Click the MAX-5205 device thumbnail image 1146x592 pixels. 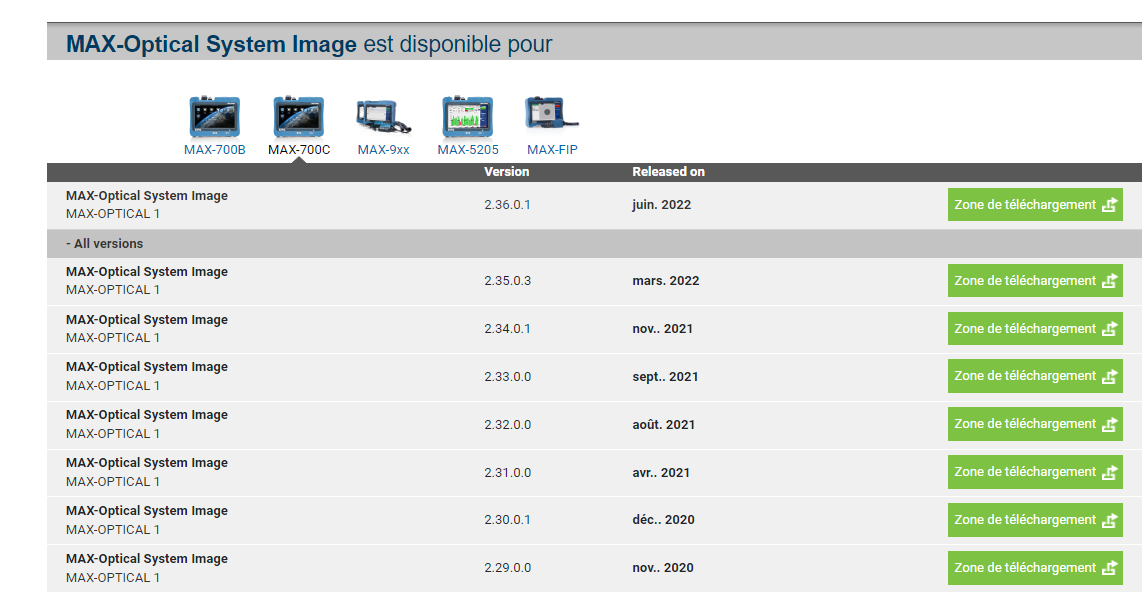coord(468,117)
